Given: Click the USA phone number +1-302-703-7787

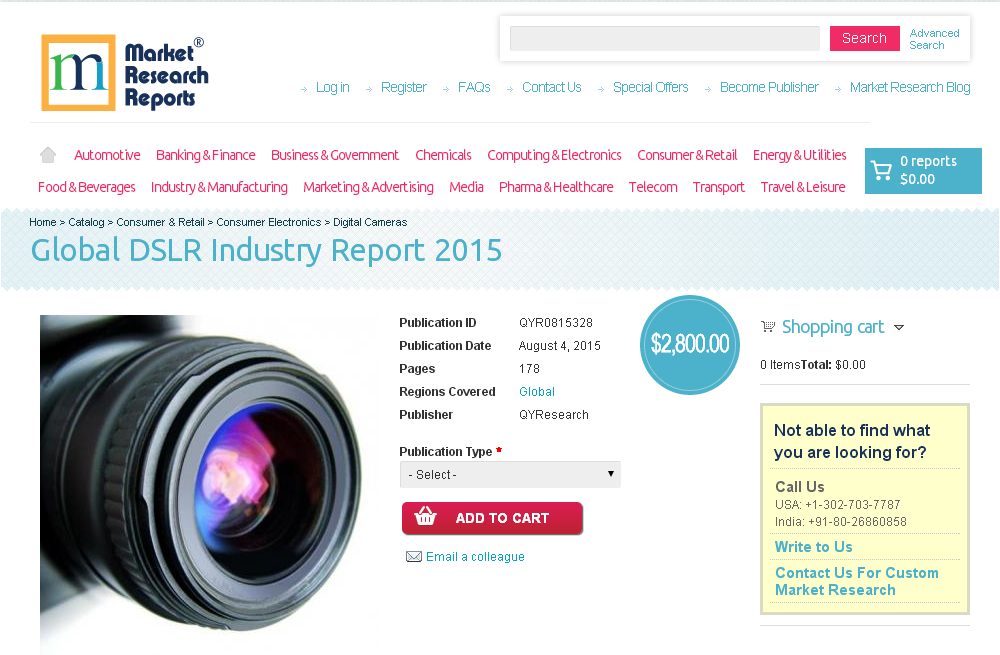Looking at the screenshot, I should coord(853,504).
